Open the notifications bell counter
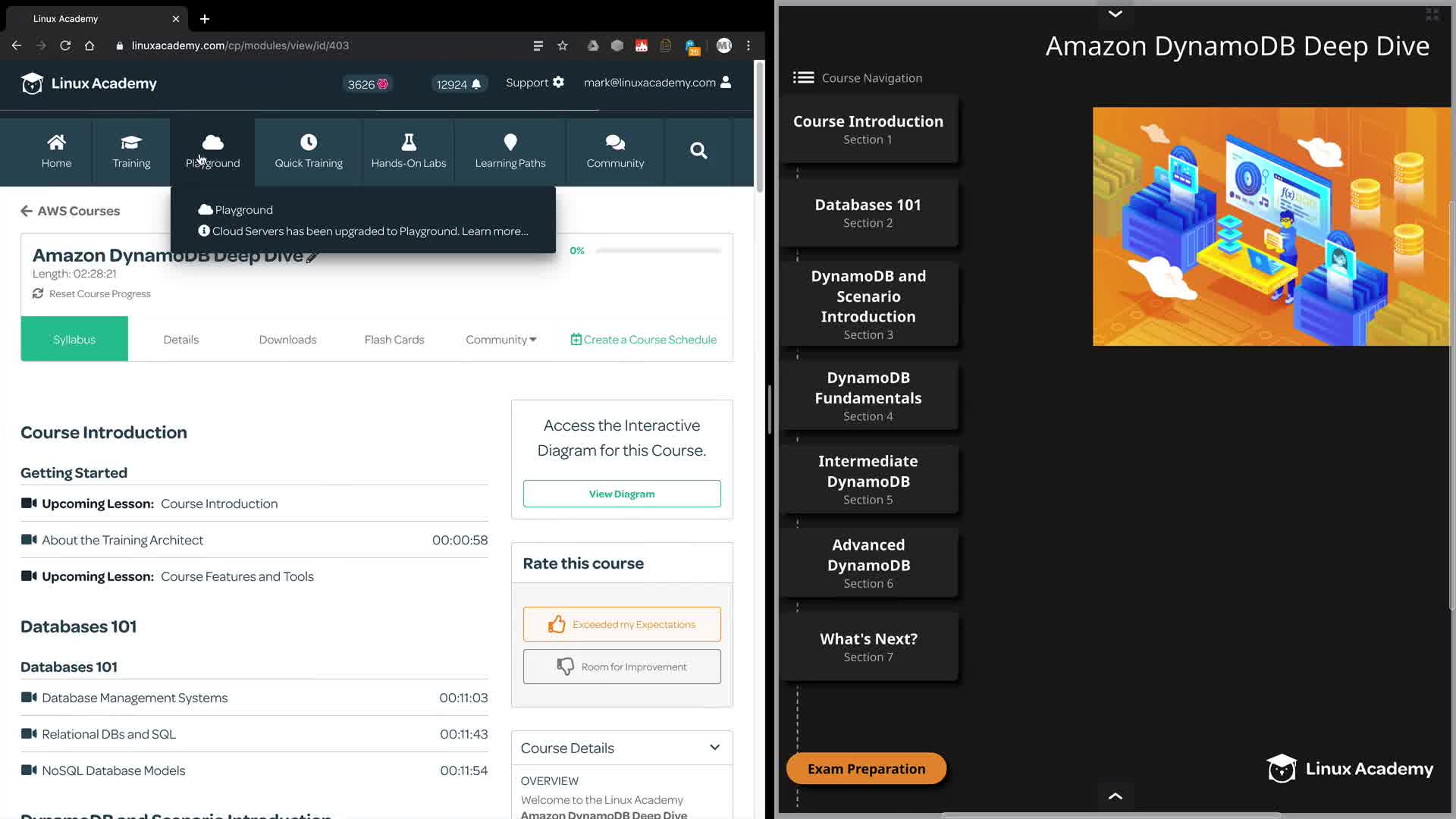Screen dimensions: 1456x819 click(458, 84)
